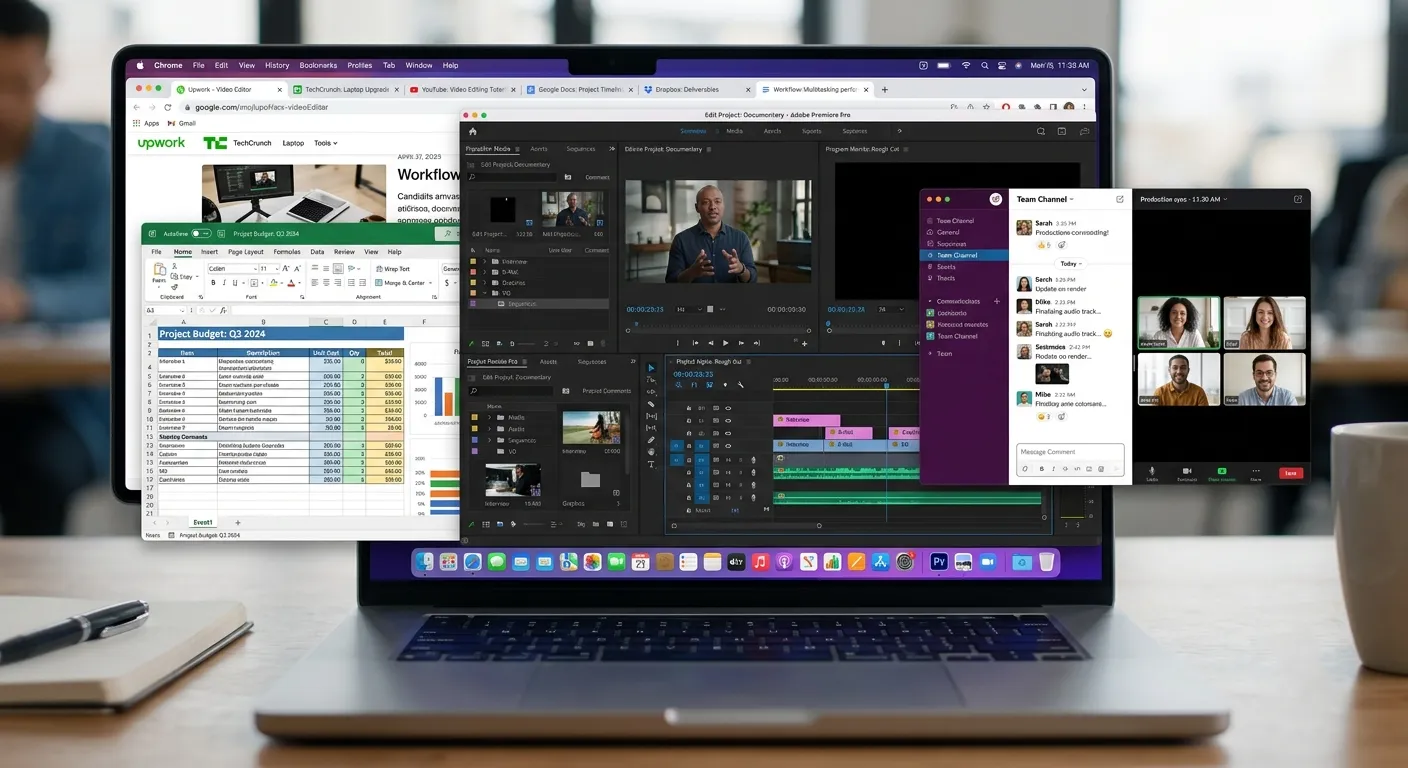Click the compose new message icon in Slack
This screenshot has height=768, width=1408.
click(1120, 199)
